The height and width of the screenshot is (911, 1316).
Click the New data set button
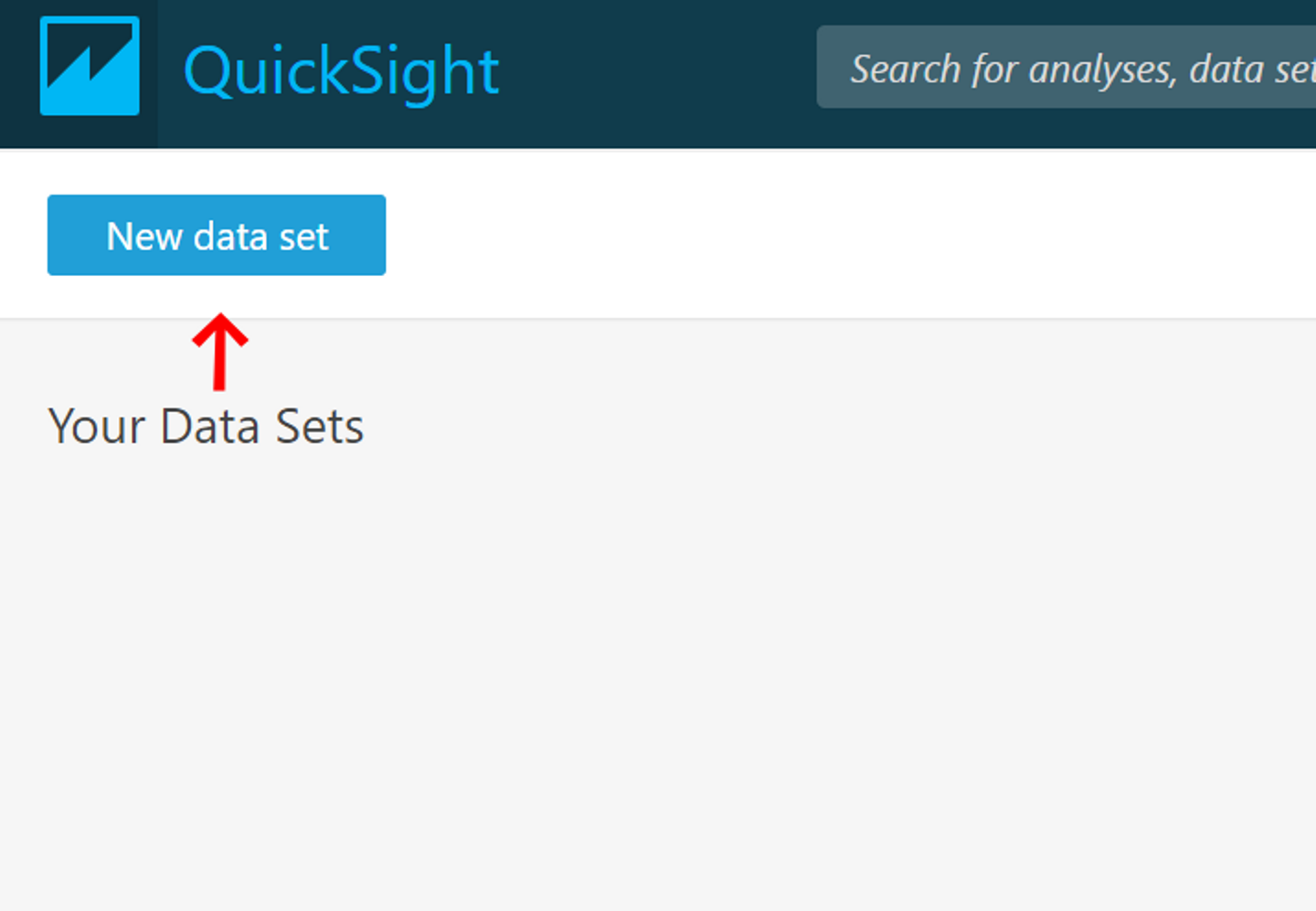click(x=217, y=236)
